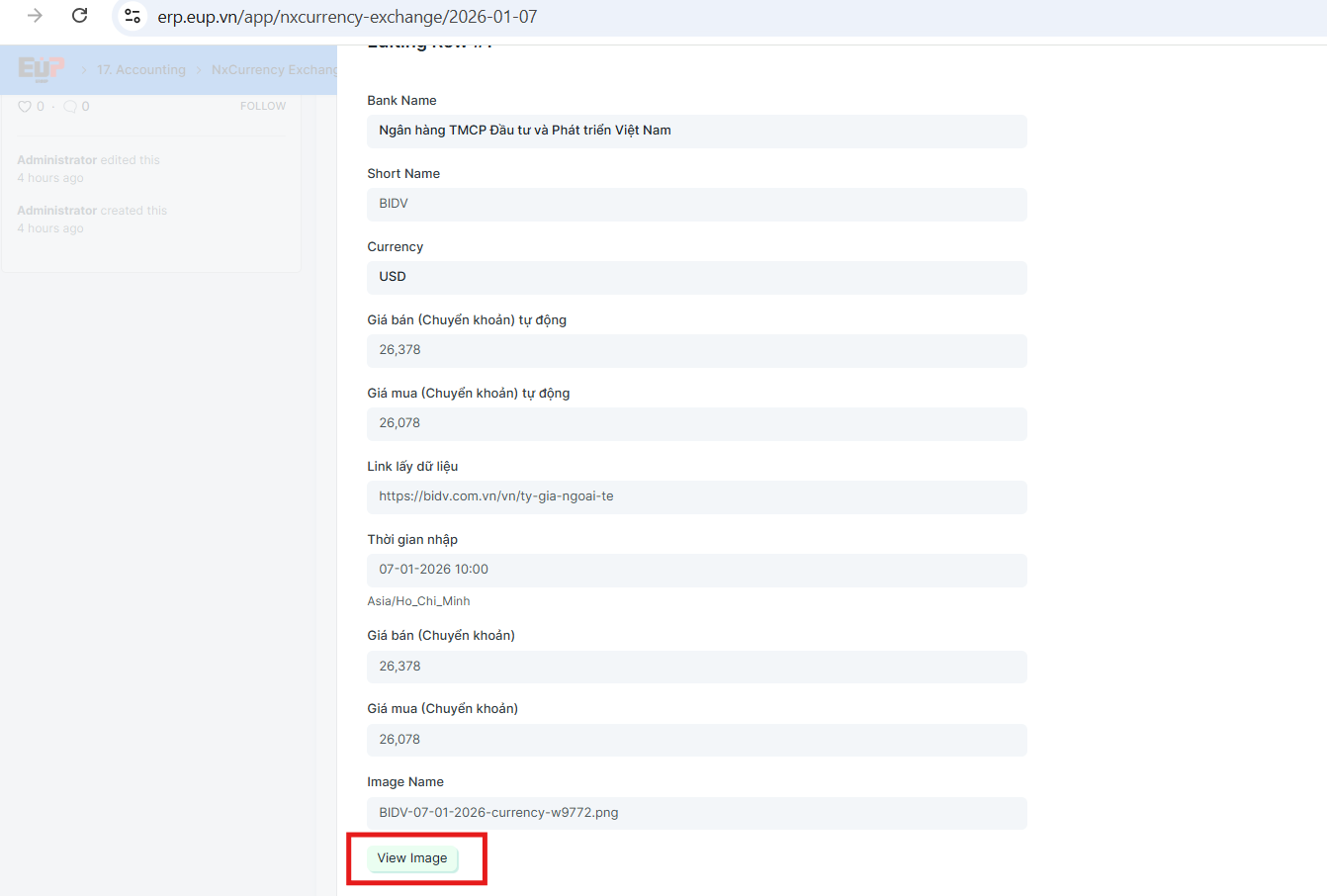
Task: Click the Bank Name field
Action: tap(696, 131)
